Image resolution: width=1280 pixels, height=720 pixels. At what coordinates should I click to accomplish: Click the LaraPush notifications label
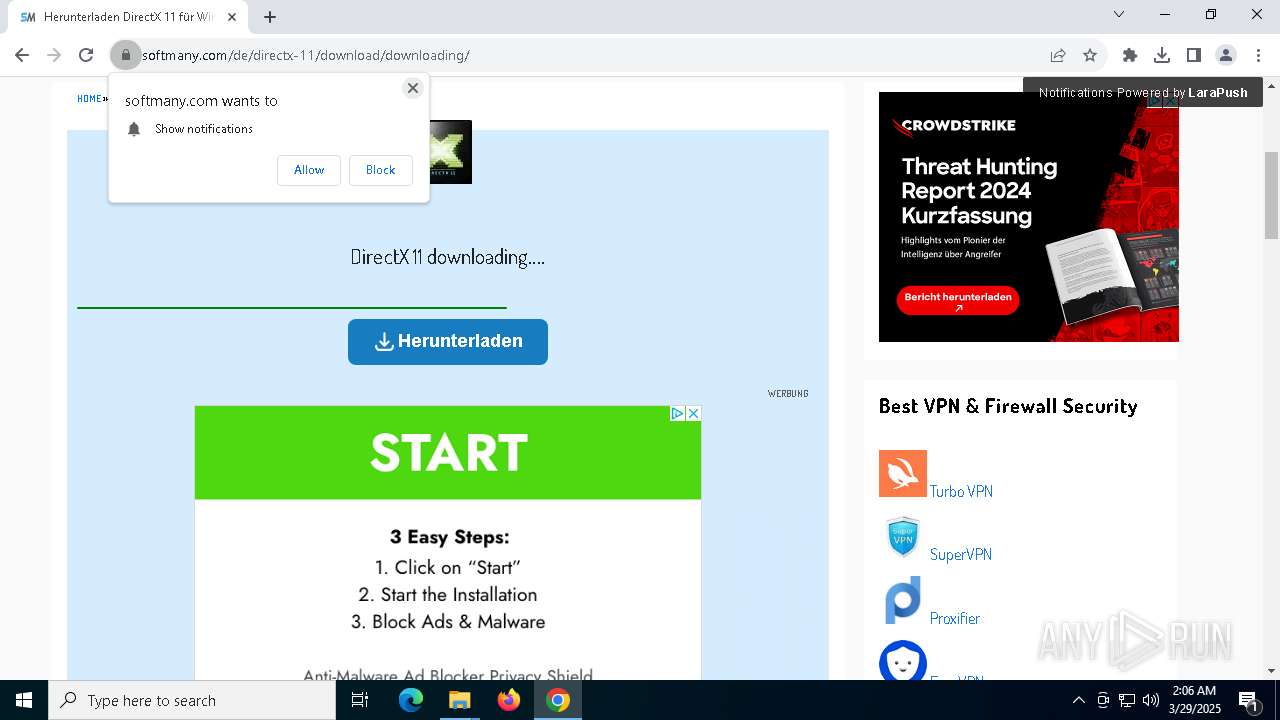(1143, 92)
